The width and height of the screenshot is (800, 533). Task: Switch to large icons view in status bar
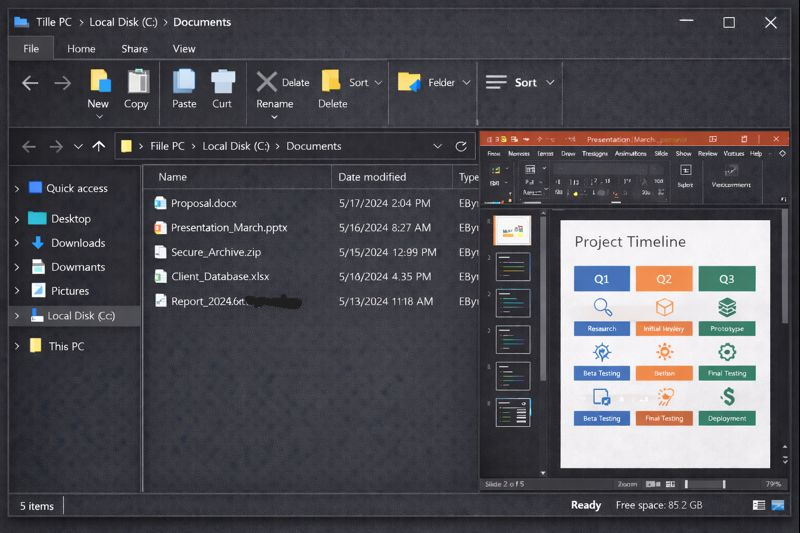778,506
